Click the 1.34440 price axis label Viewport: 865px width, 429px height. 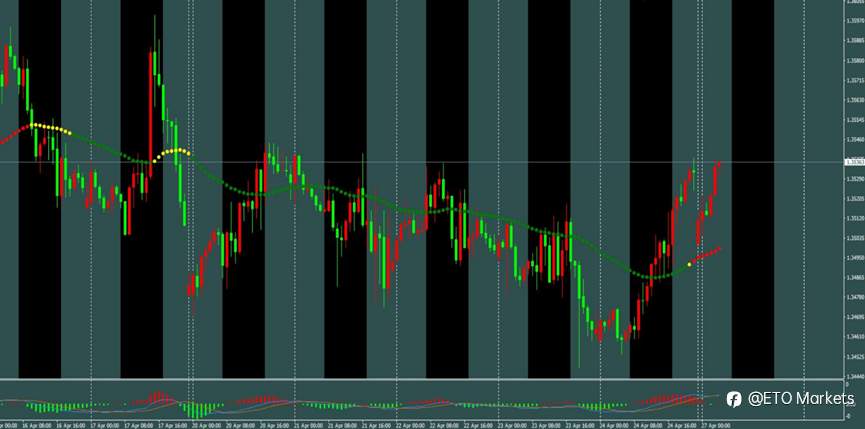coord(855,376)
